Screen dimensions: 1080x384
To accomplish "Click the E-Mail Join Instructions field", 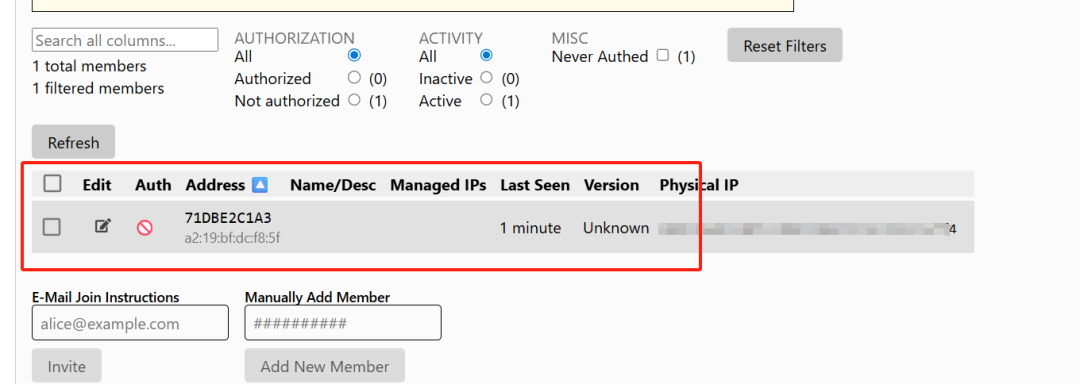I will (x=130, y=323).
